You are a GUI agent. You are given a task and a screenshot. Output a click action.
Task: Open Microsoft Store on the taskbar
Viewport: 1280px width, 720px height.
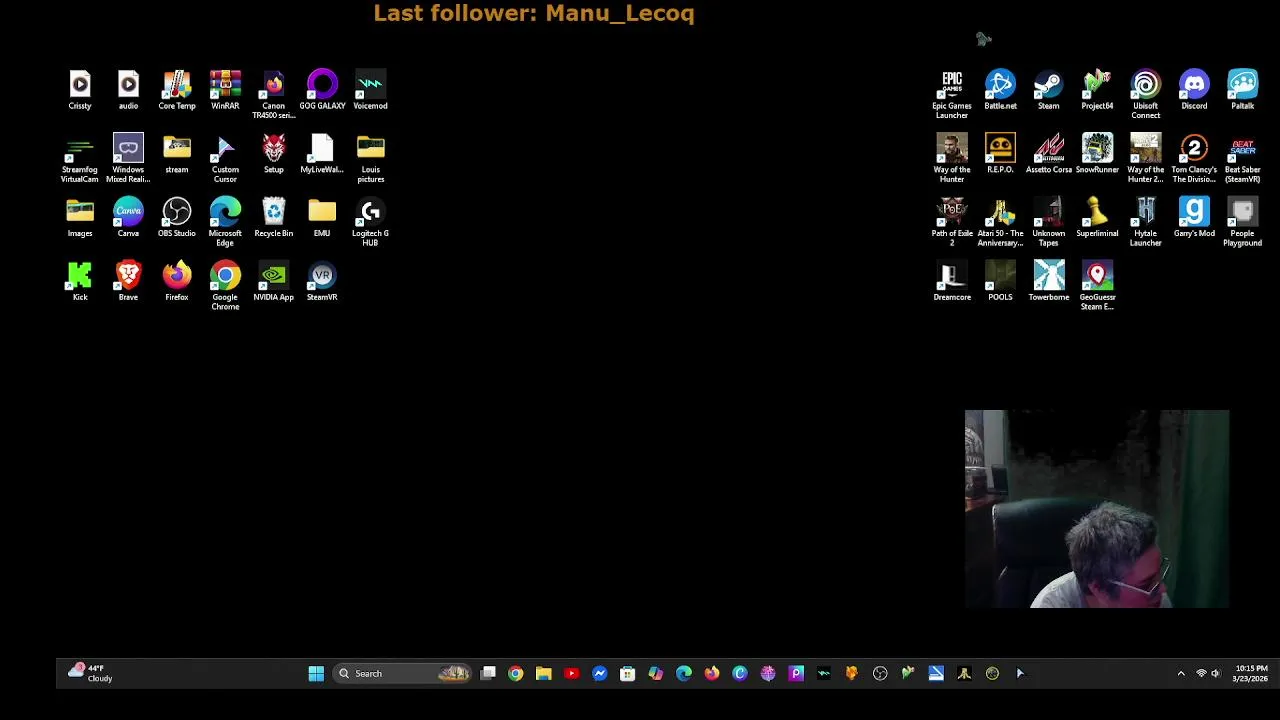pyautogui.click(x=627, y=673)
